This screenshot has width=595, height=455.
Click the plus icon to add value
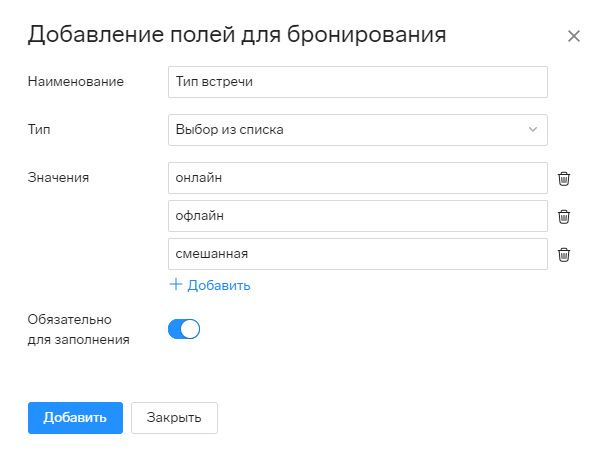176,284
